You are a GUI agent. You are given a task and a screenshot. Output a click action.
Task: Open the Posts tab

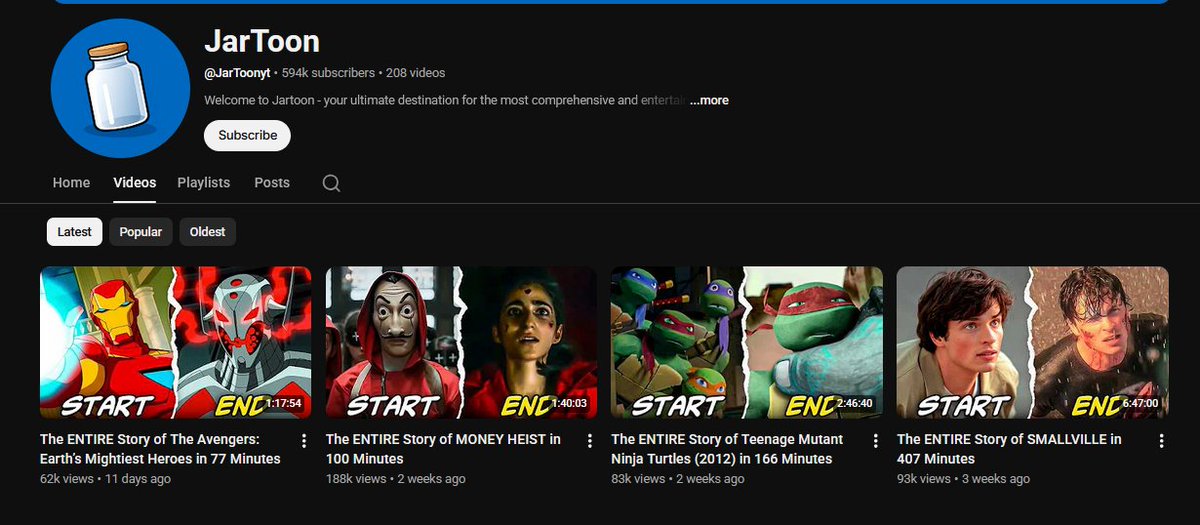click(272, 183)
